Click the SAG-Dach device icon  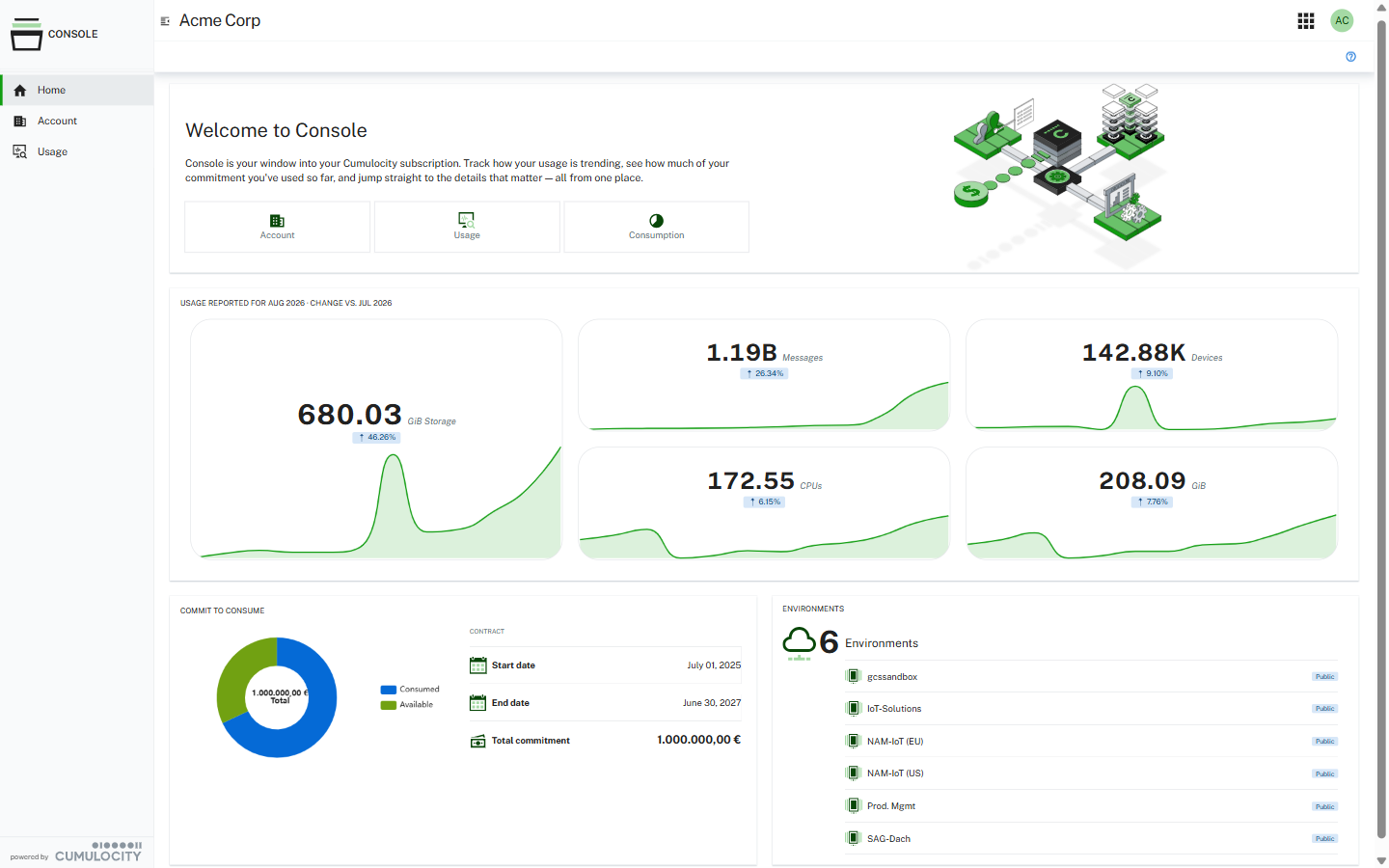[853, 838]
